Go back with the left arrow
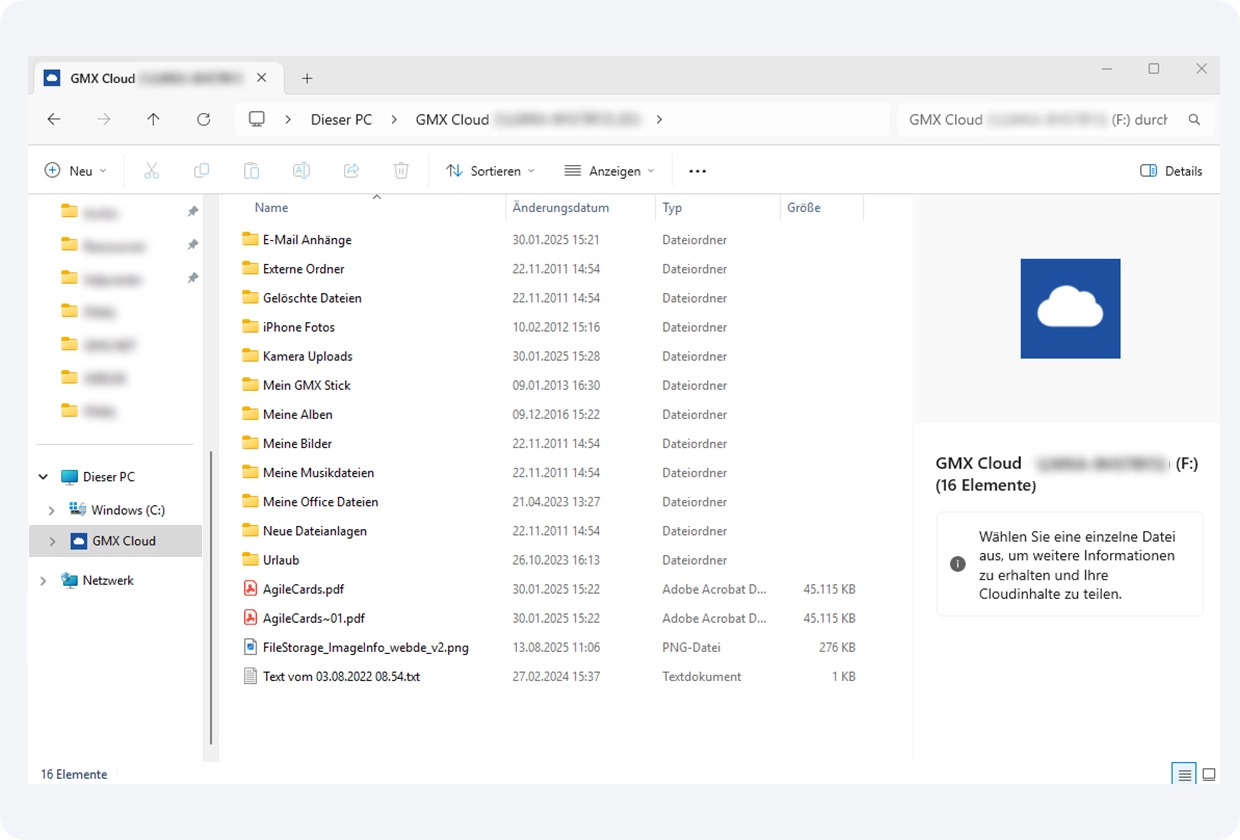 point(54,119)
